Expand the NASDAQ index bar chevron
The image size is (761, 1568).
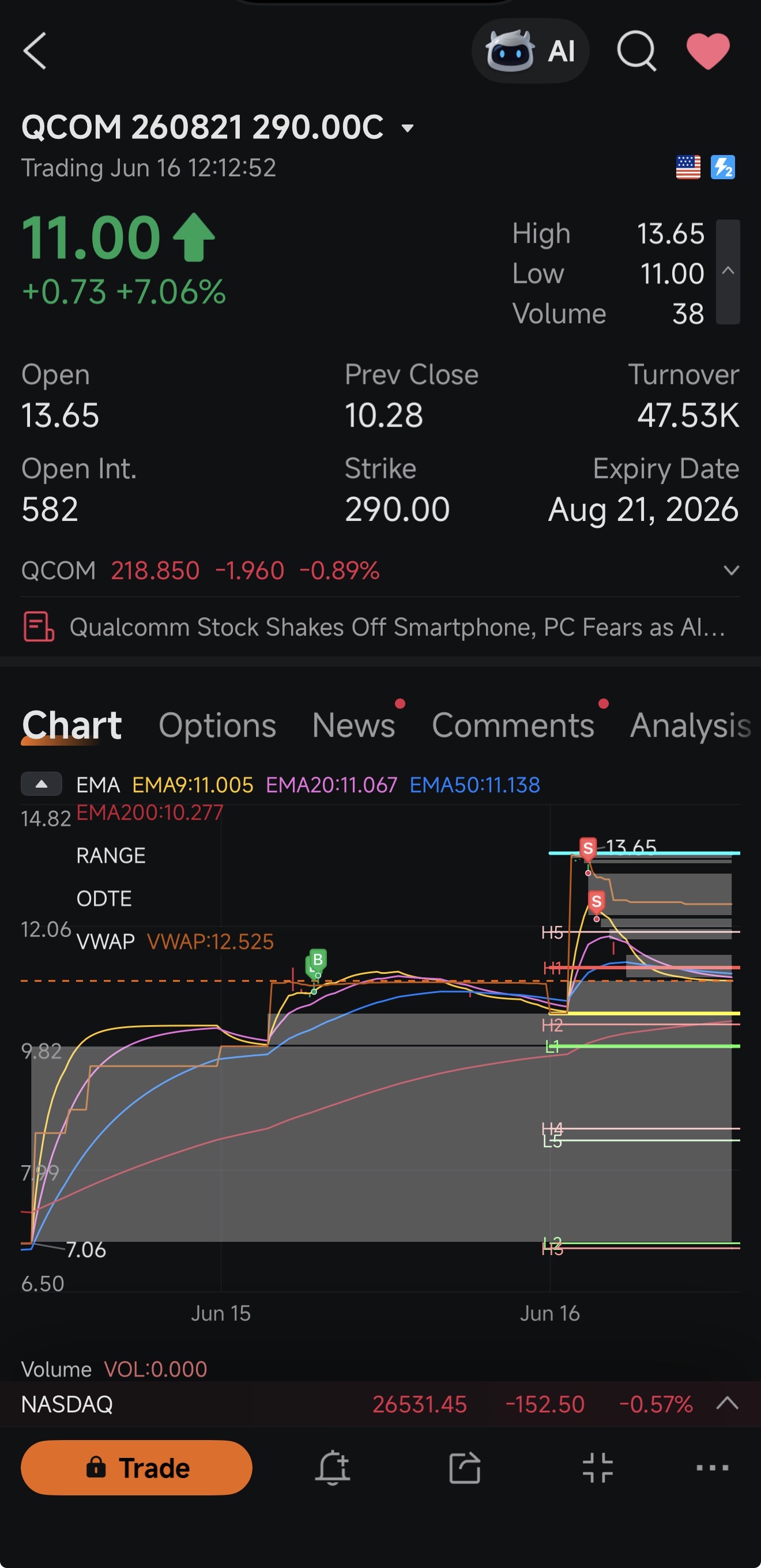point(727,1404)
